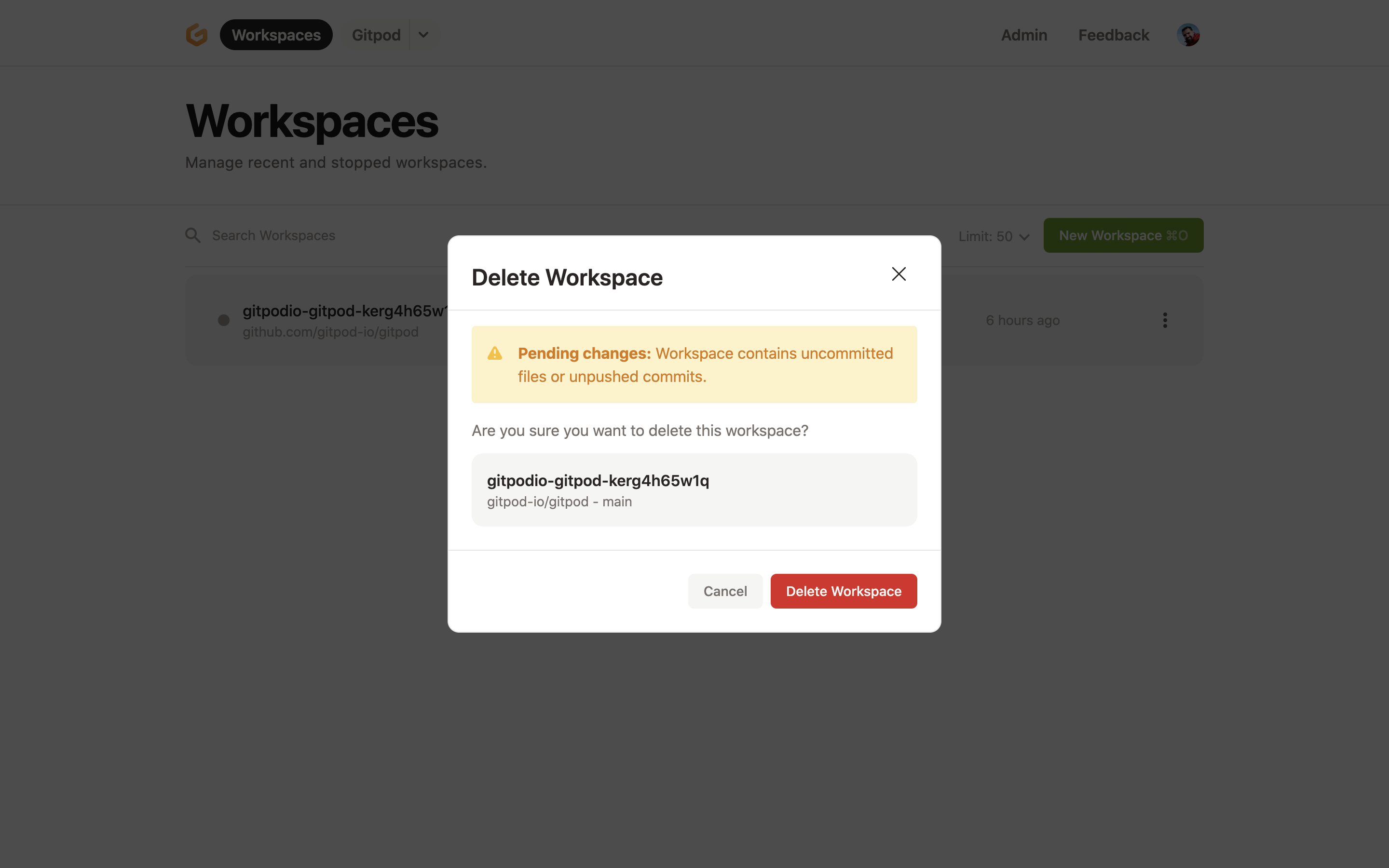Image resolution: width=1389 pixels, height=868 pixels.
Task: Close the Delete Workspace dialog
Action: (x=898, y=274)
